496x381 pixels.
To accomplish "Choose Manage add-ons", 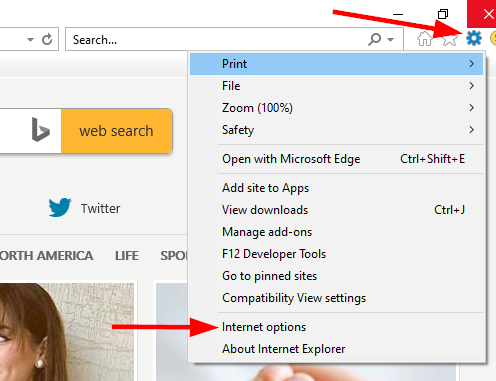I will point(336,232).
